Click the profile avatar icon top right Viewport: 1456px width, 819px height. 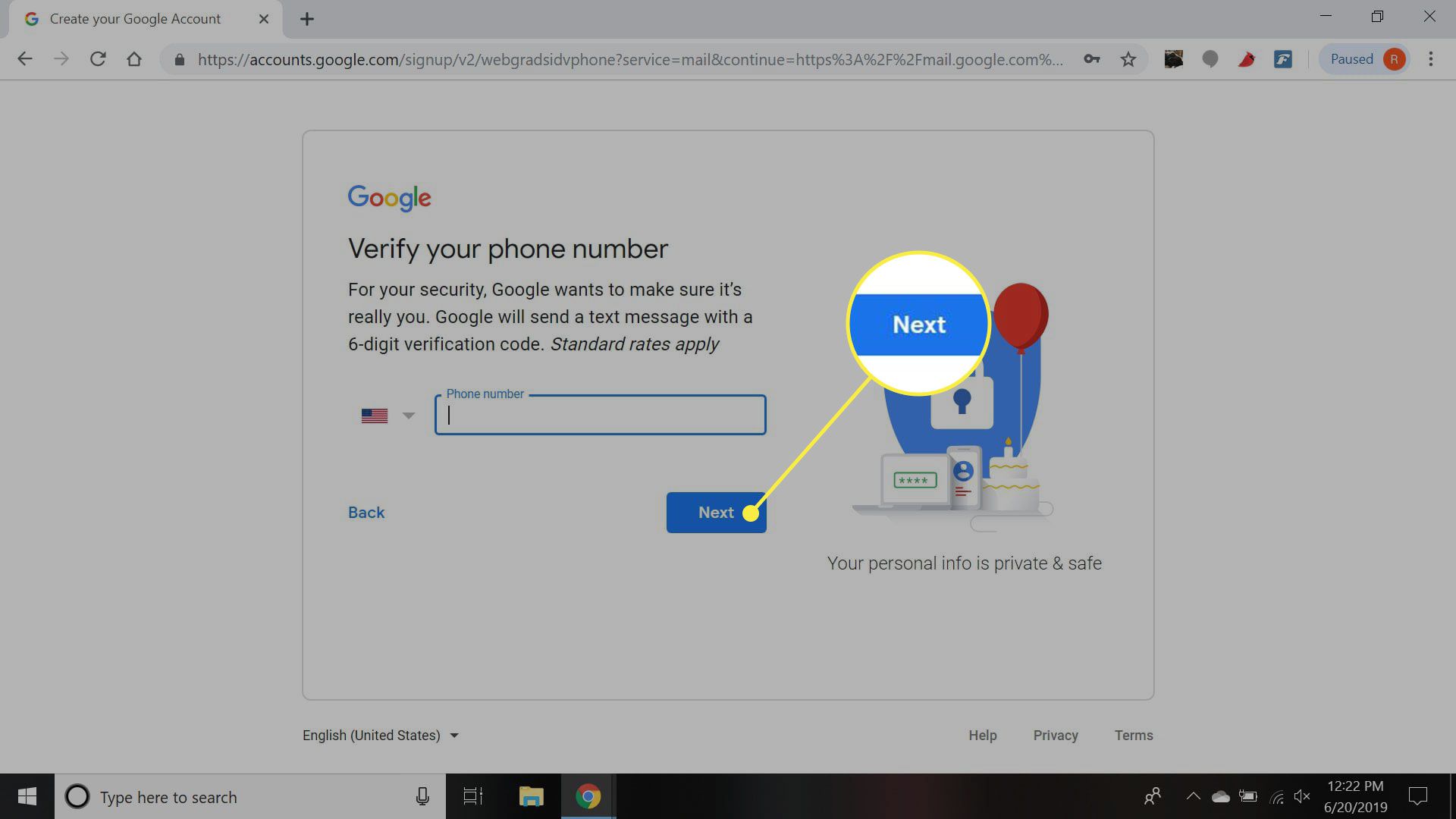coord(1397,58)
